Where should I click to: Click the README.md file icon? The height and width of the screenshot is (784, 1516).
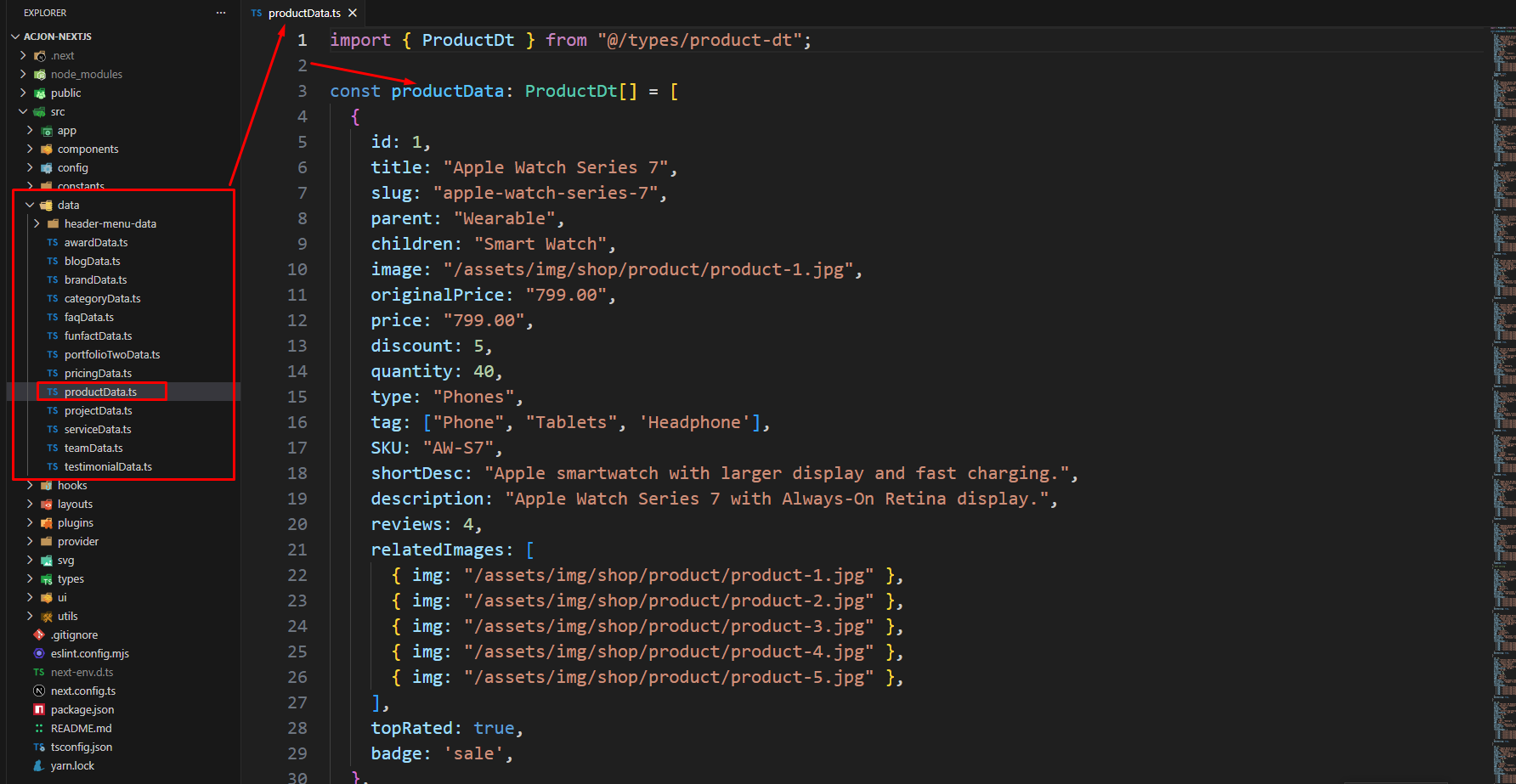pyautogui.click(x=39, y=728)
